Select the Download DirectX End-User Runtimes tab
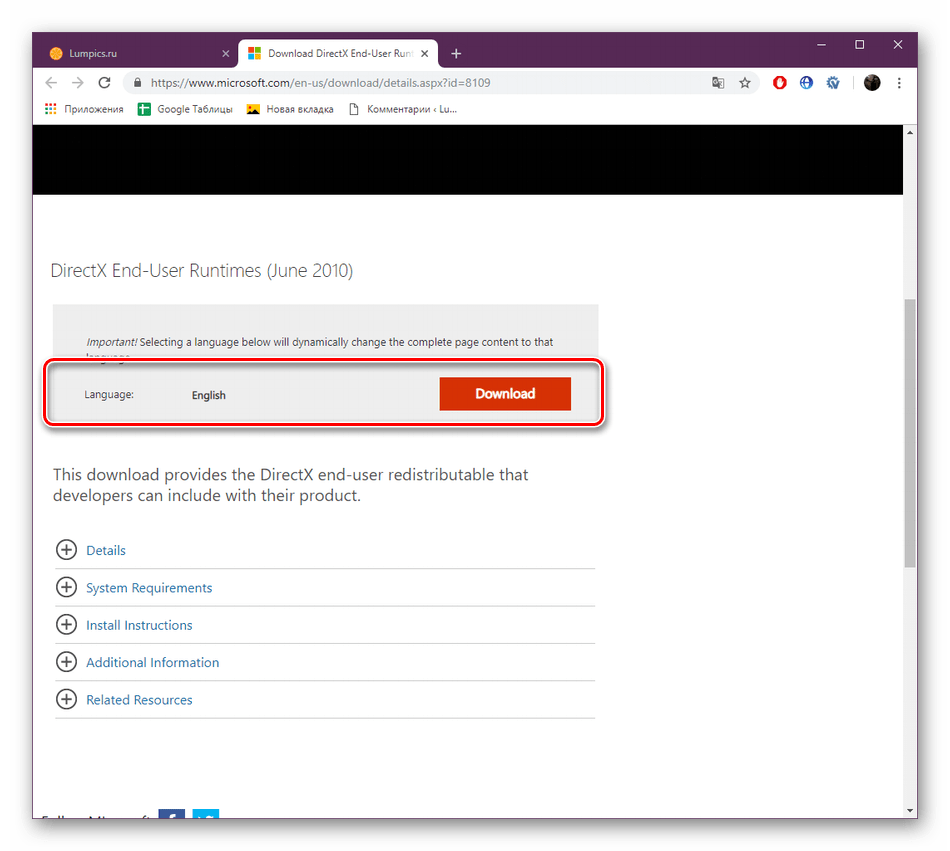The image size is (950, 851). 338,54
